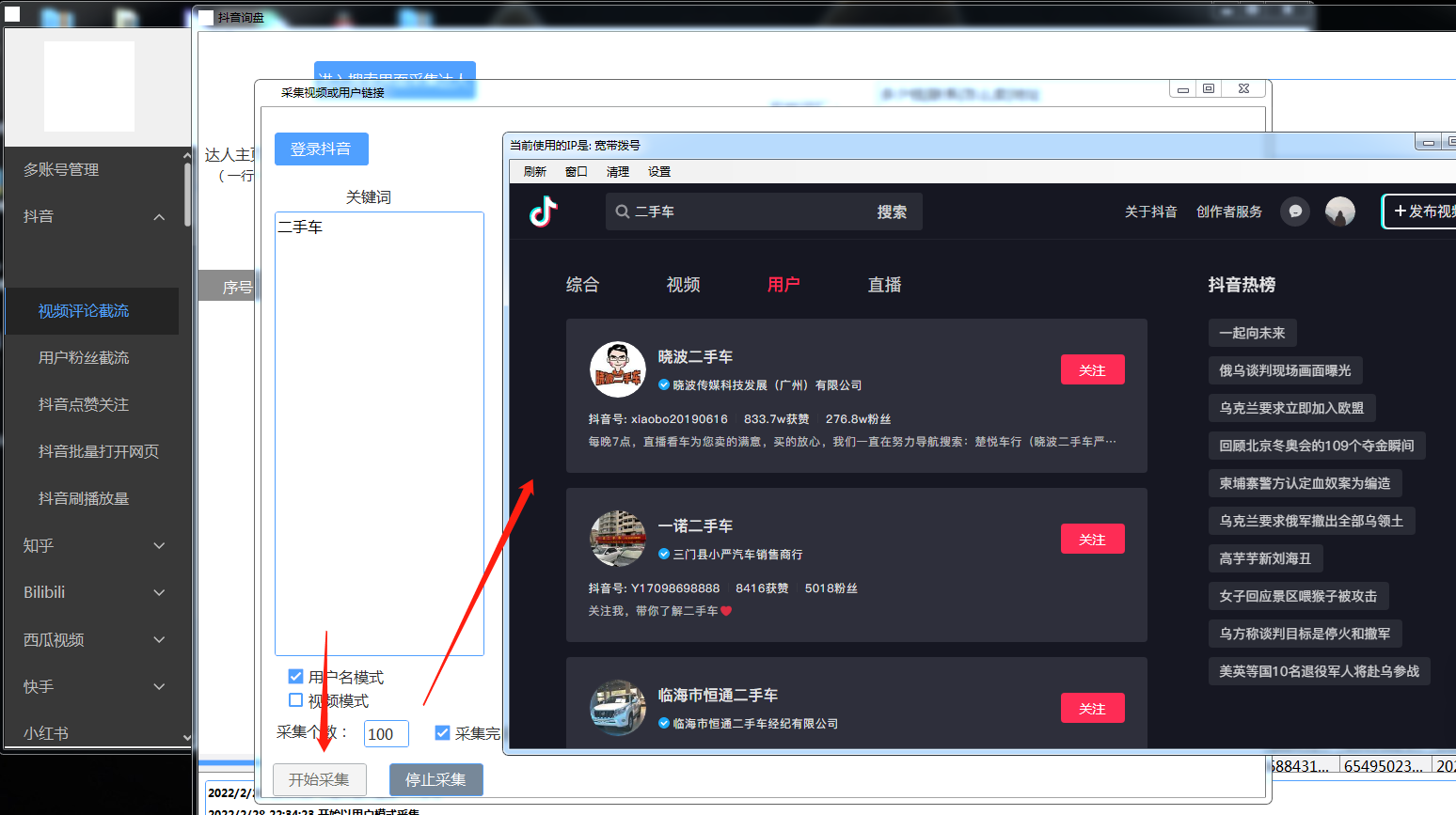
Task: Open hot topic 乌克兰要求立即加入欧盟
Action: pos(1291,408)
